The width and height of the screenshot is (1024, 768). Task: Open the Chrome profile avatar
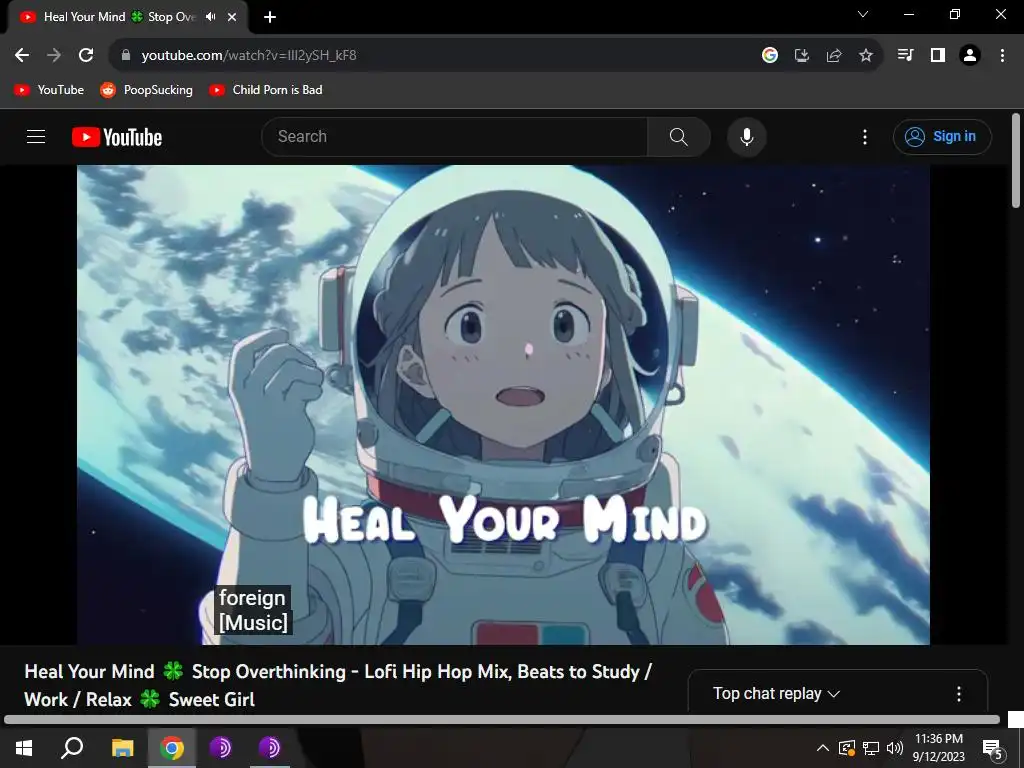(x=970, y=56)
